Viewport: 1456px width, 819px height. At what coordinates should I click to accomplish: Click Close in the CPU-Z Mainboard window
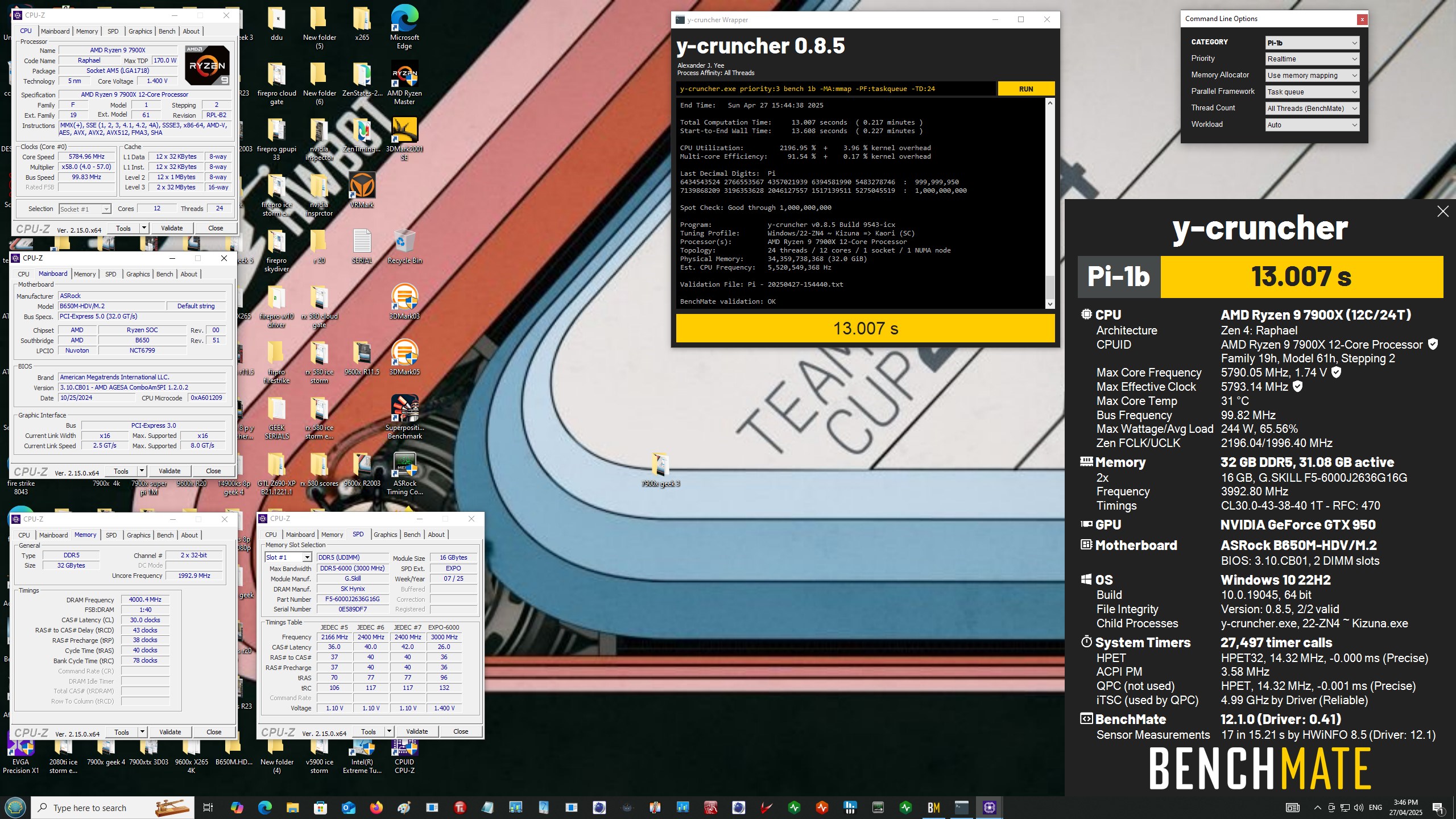[x=213, y=471]
